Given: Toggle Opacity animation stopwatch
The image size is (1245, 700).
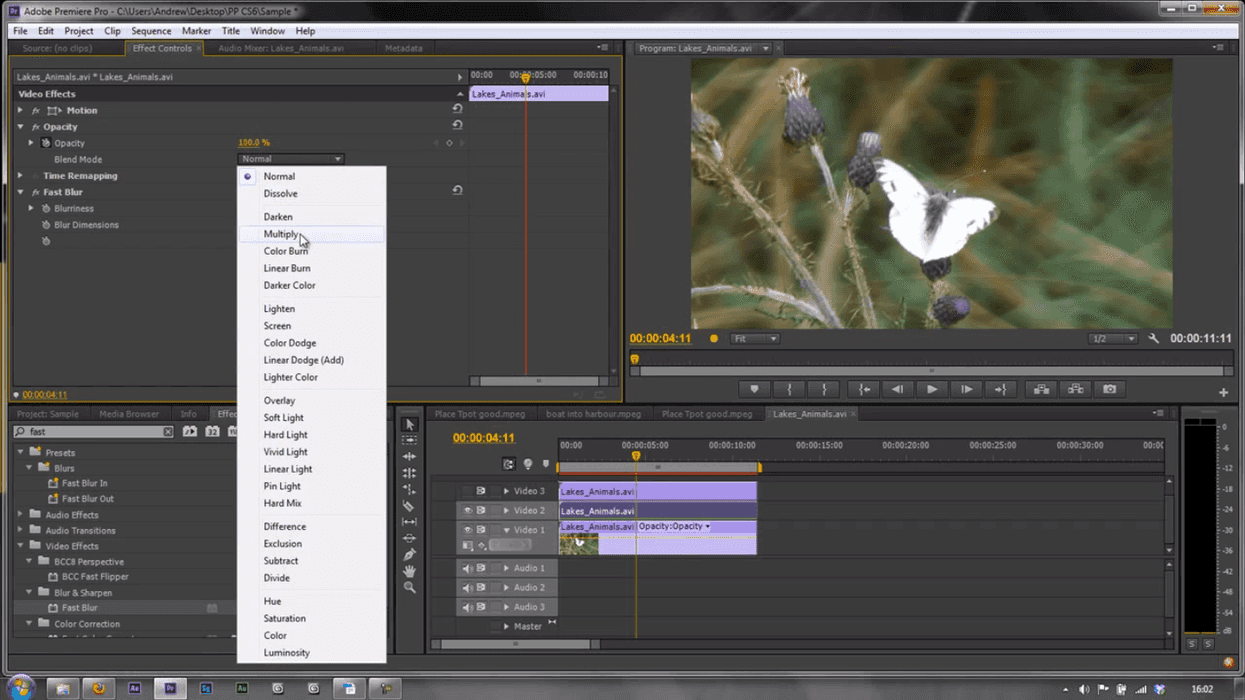Looking at the screenshot, I should (x=46, y=143).
